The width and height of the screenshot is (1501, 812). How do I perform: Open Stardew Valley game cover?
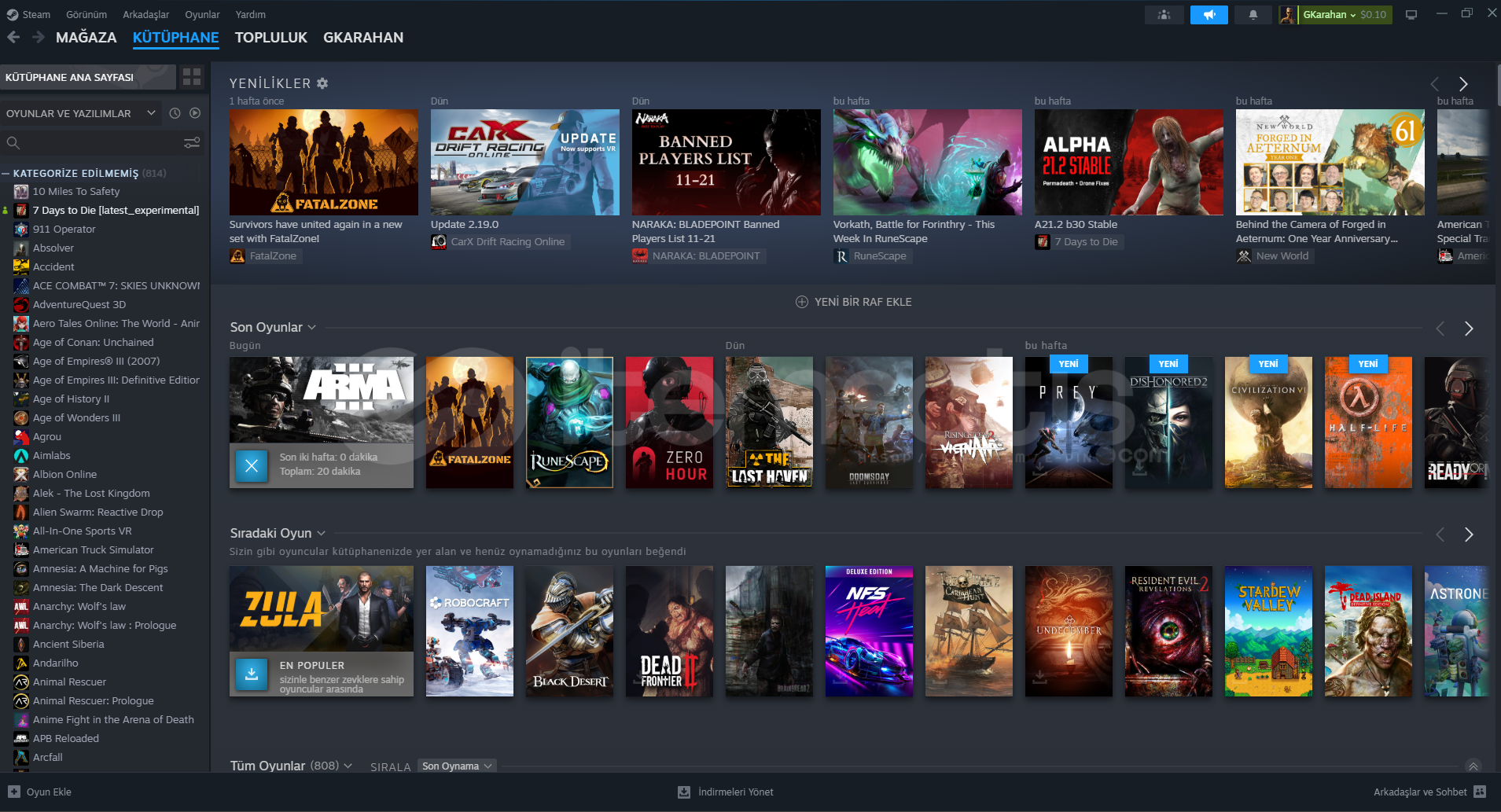(1268, 631)
